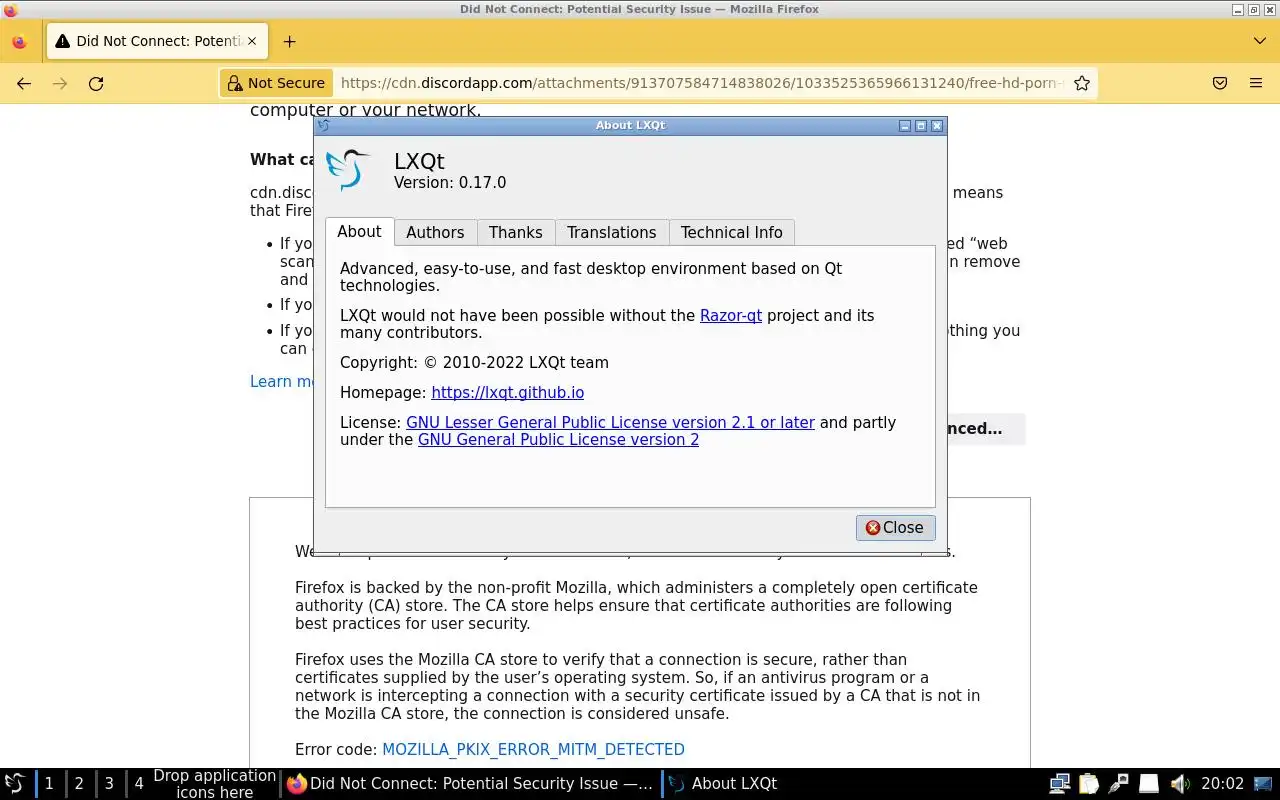Image resolution: width=1280 pixels, height=800 pixels.
Task: Open the network computers tray icon
Action: point(1059,784)
